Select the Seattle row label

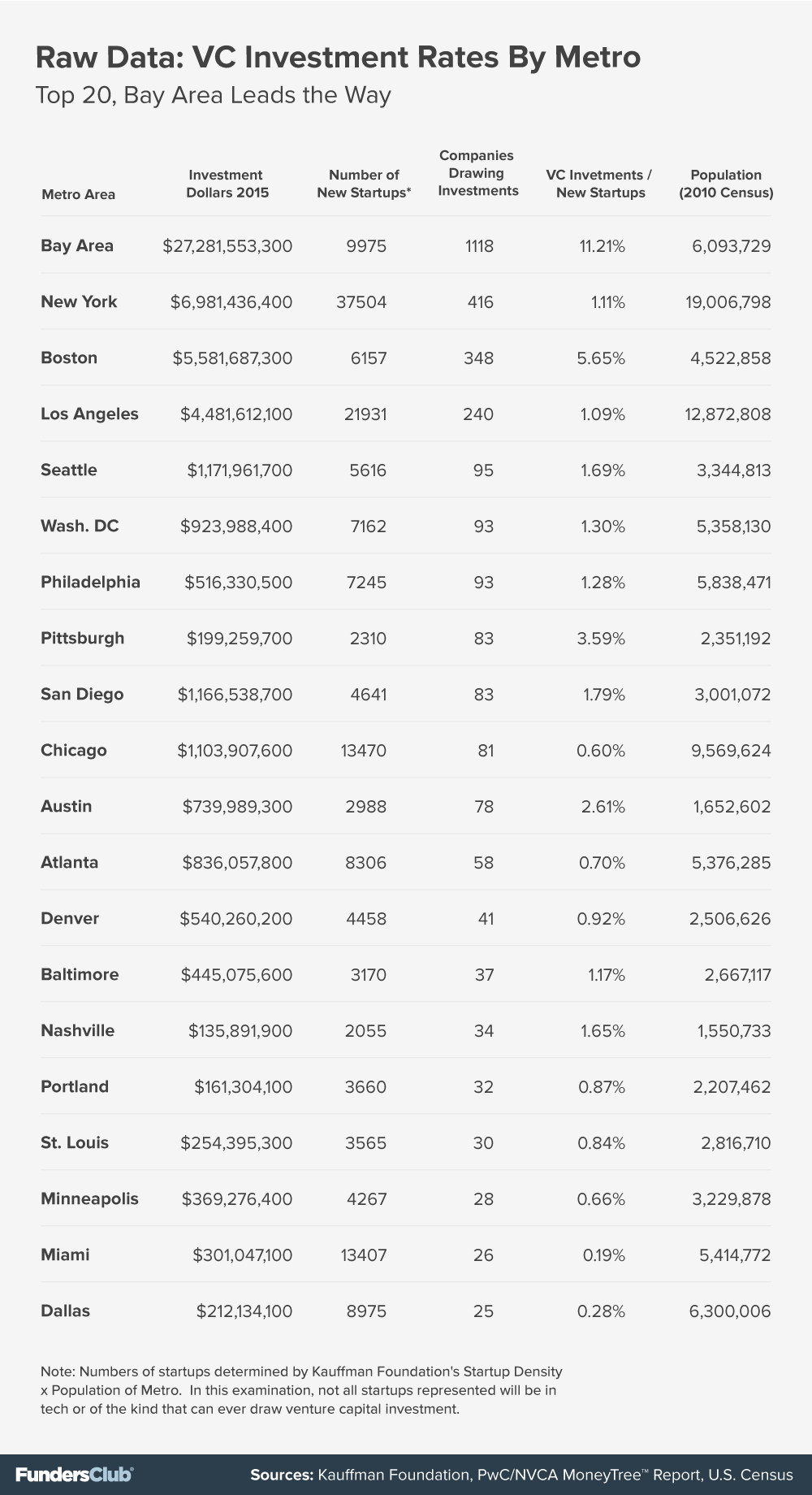click(69, 470)
